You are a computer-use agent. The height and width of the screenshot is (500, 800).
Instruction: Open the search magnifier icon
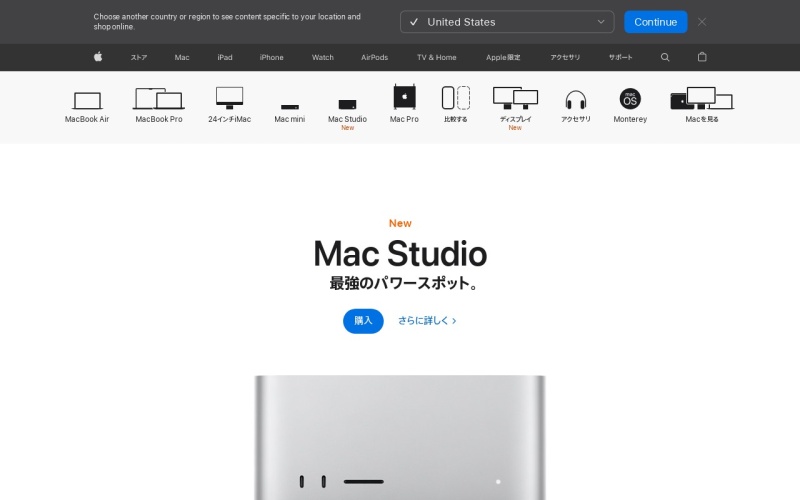click(665, 57)
